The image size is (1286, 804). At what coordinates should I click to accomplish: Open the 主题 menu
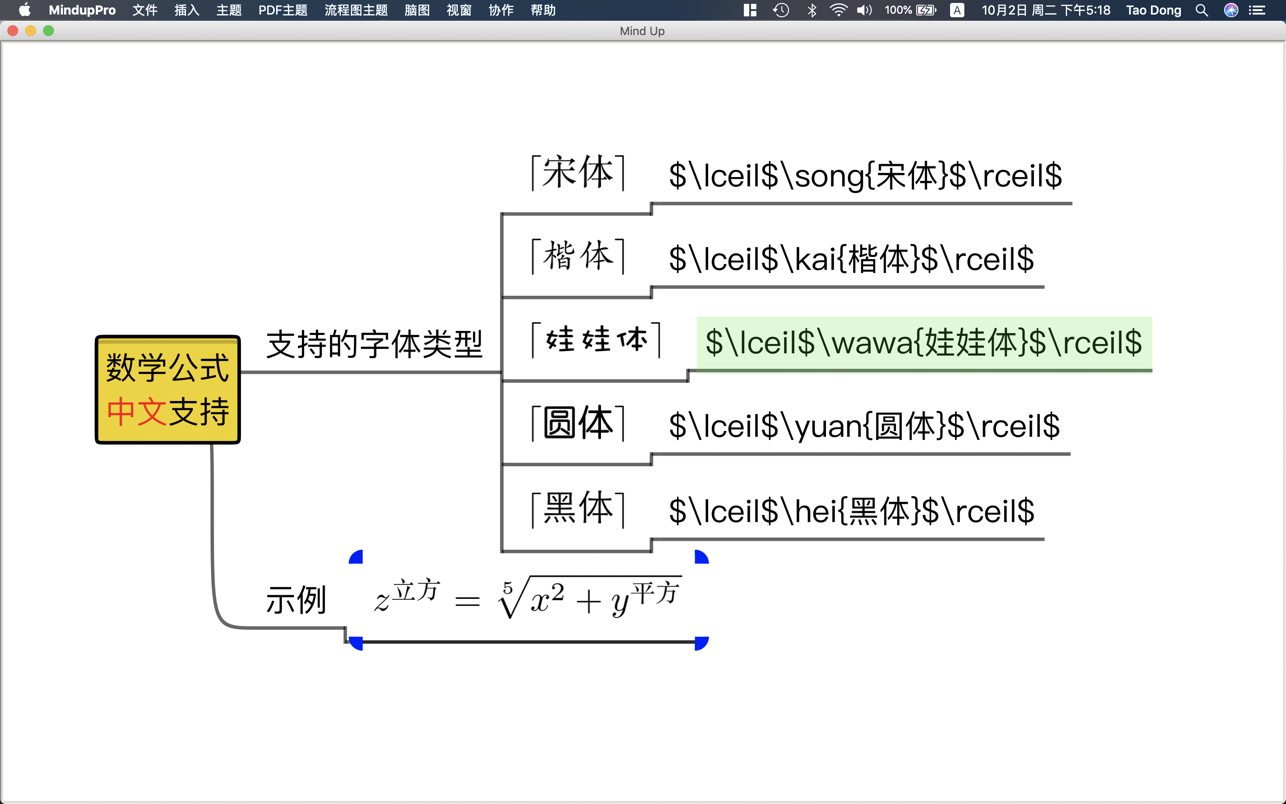coord(229,10)
